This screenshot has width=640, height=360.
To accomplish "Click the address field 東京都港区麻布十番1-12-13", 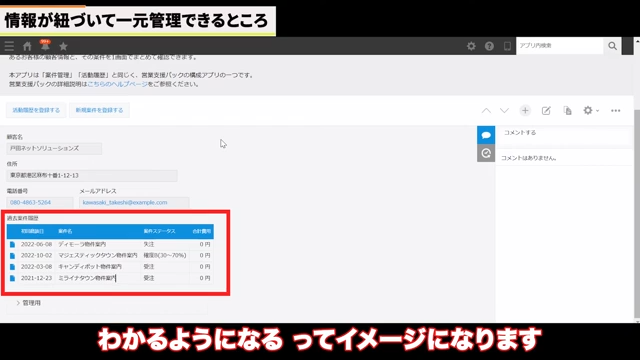I will 92,176.
